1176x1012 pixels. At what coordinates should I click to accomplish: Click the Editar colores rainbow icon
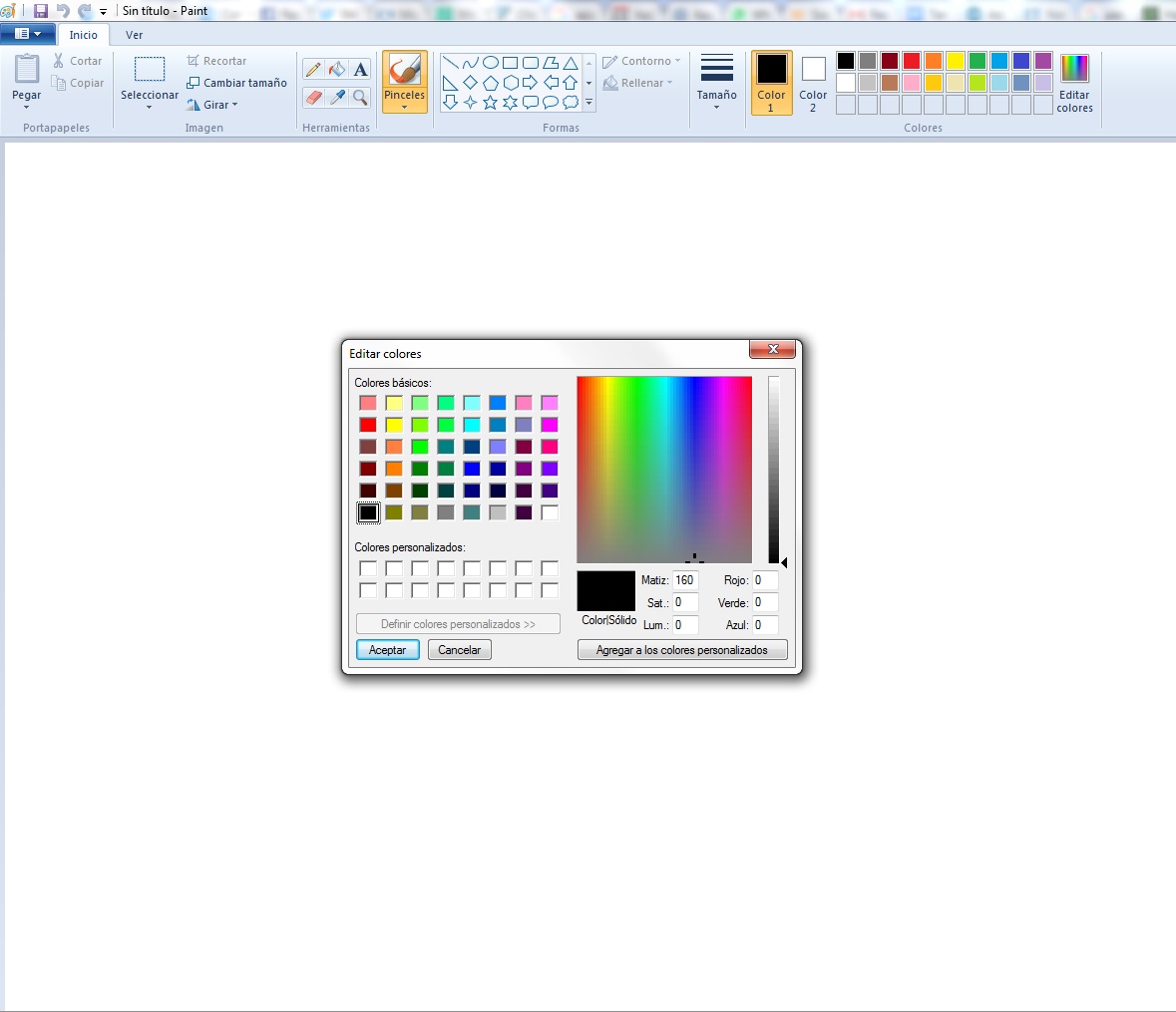pos(1074,69)
